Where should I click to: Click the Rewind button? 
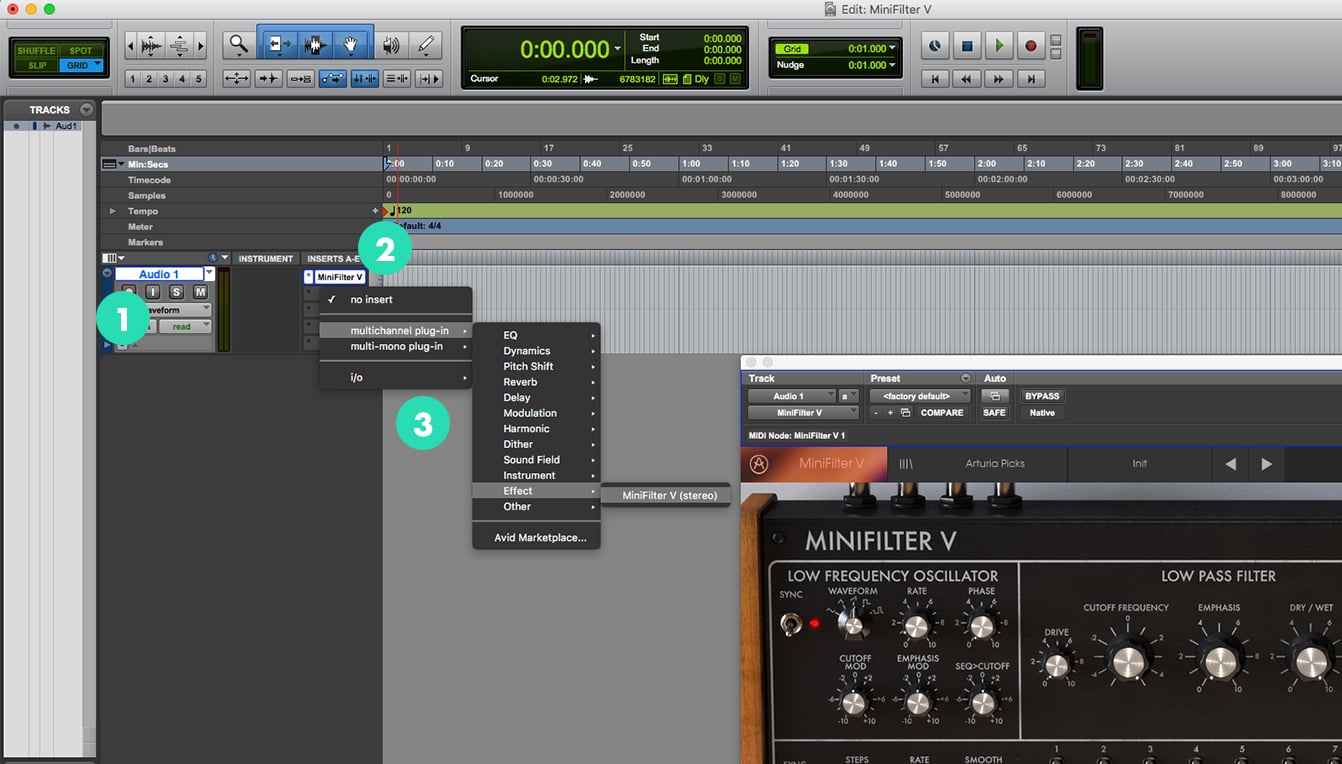(967, 78)
